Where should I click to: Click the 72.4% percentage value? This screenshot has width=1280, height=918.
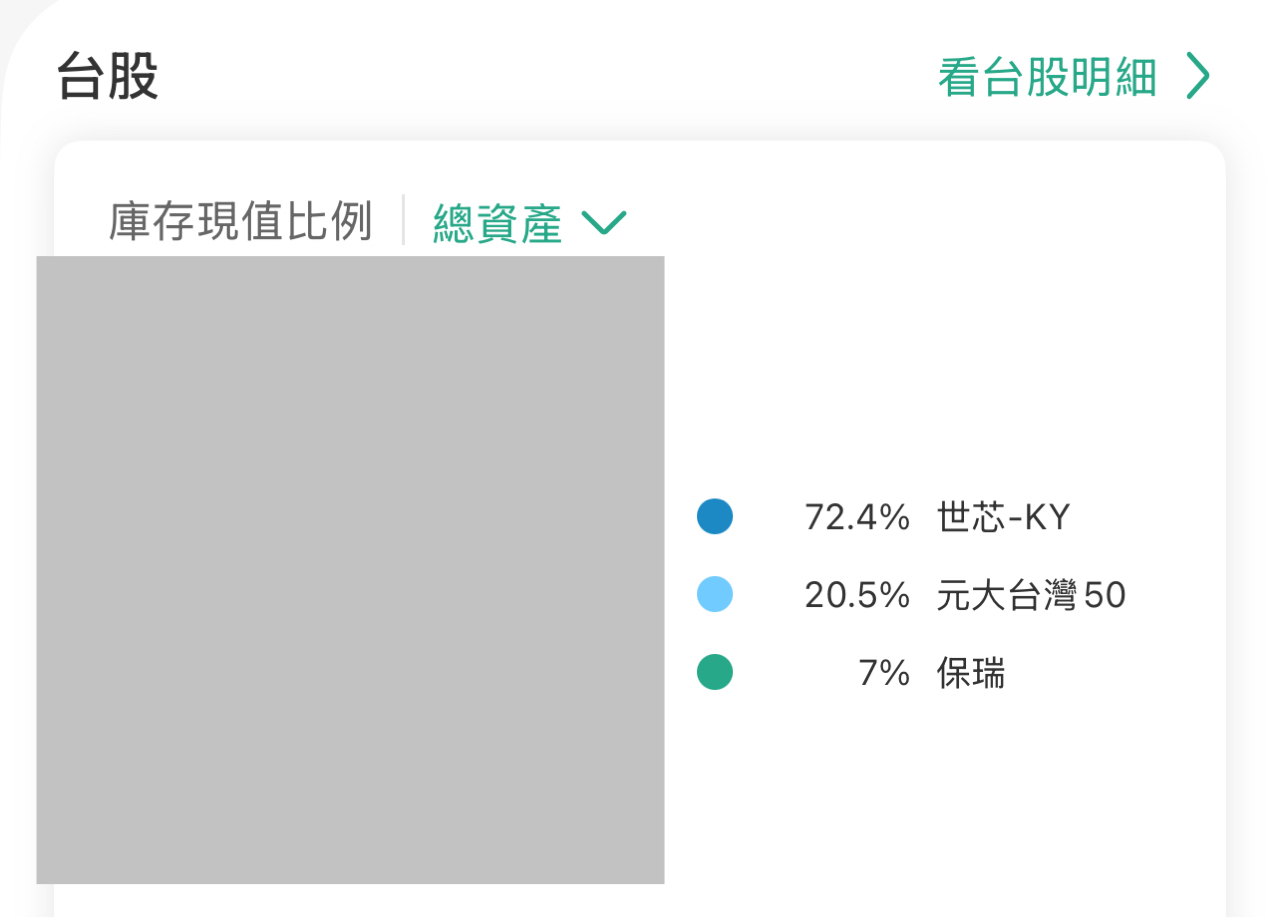click(x=857, y=517)
